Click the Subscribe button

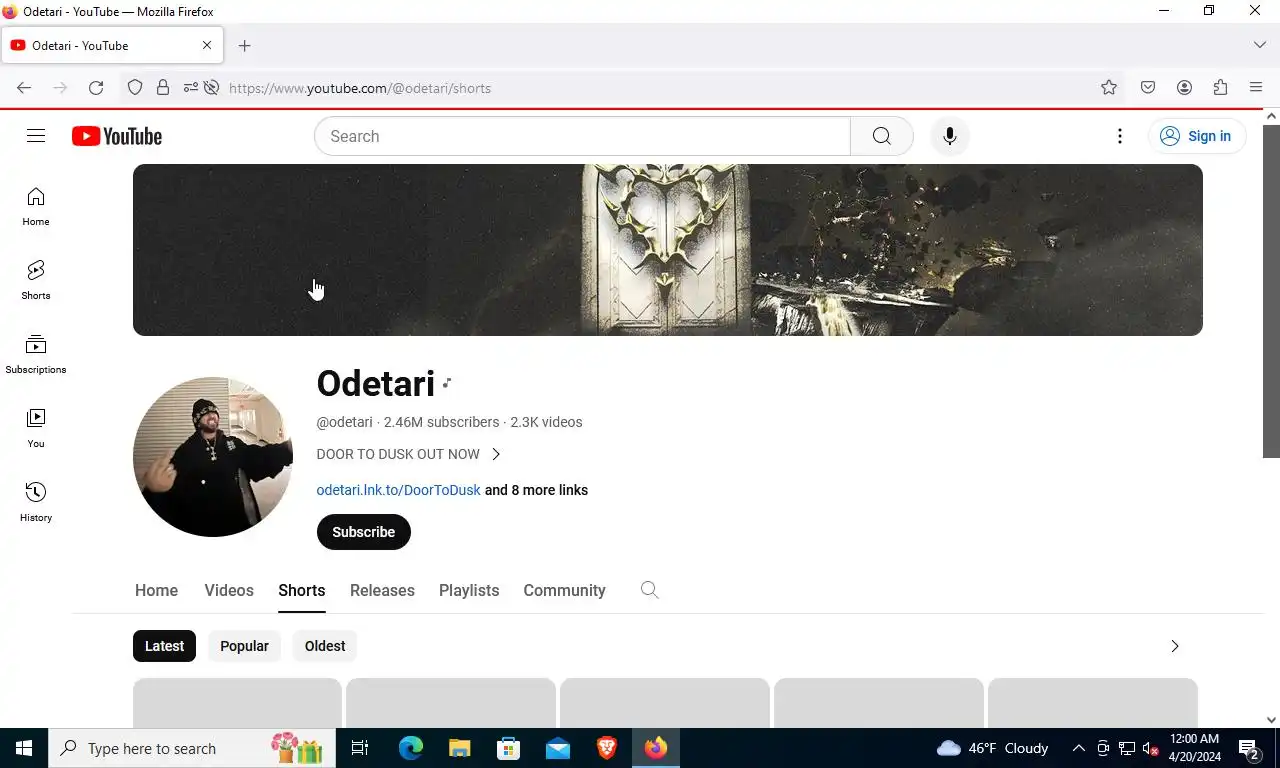[x=364, y=532]
